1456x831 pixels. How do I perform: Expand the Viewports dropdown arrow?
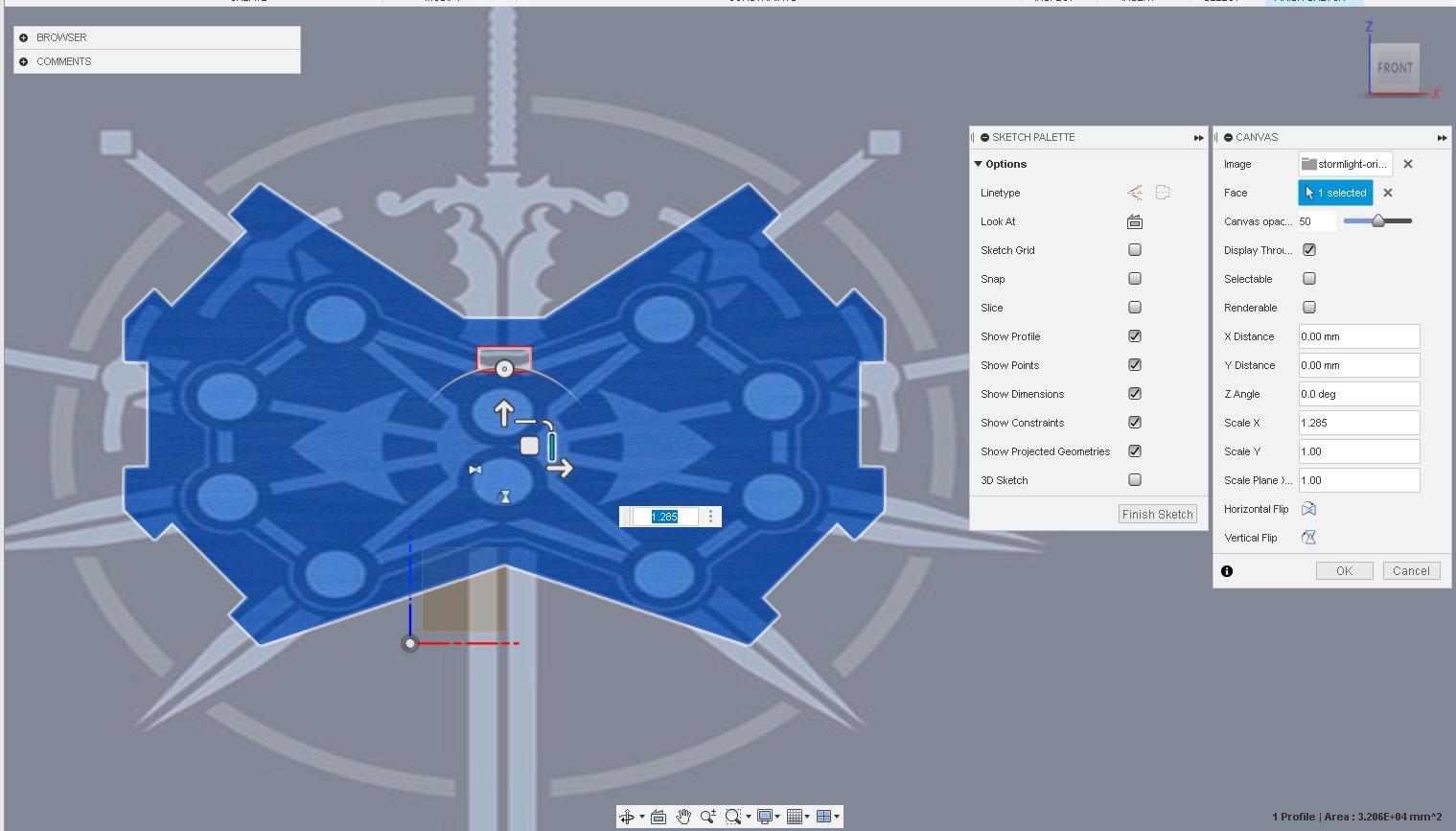coord(837,818)
